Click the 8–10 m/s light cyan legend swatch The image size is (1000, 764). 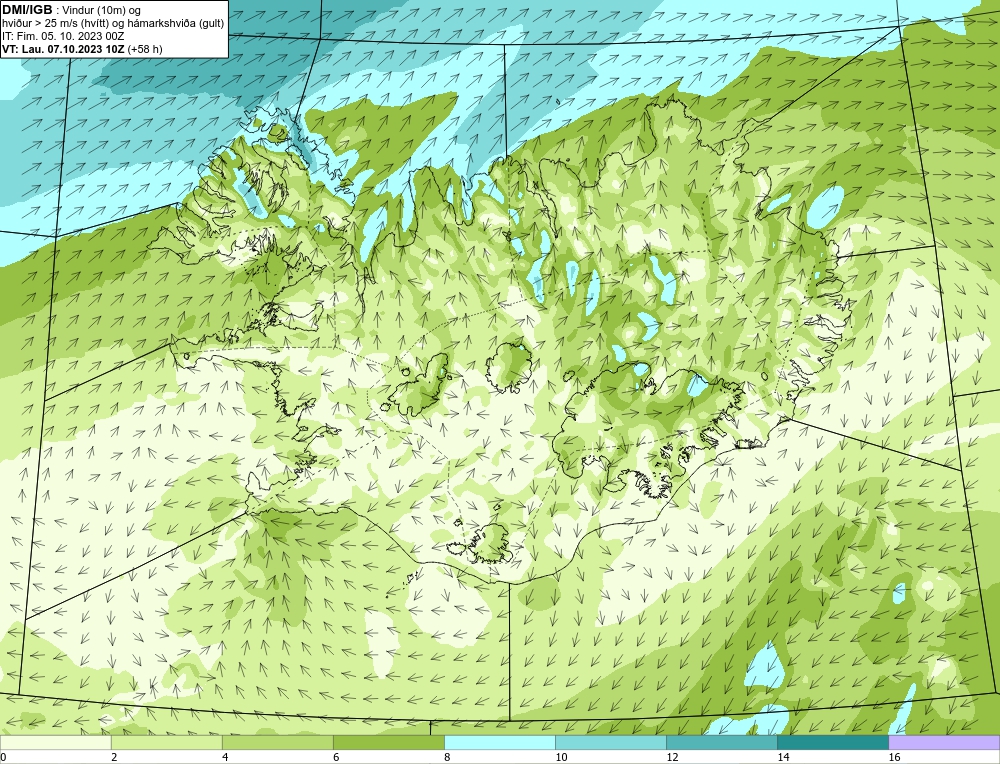pos(500,742)
